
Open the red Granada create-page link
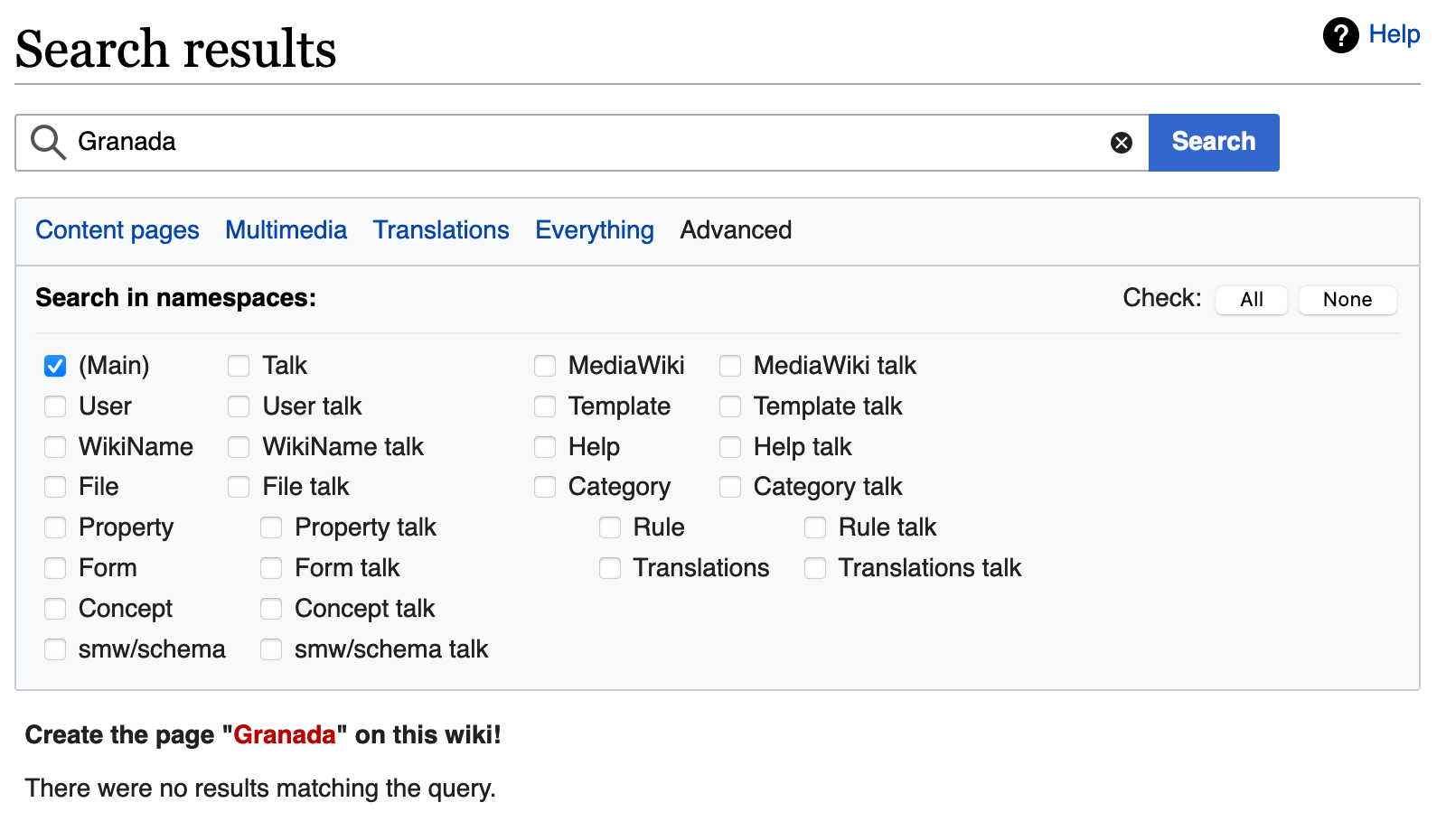coord(285,735)
